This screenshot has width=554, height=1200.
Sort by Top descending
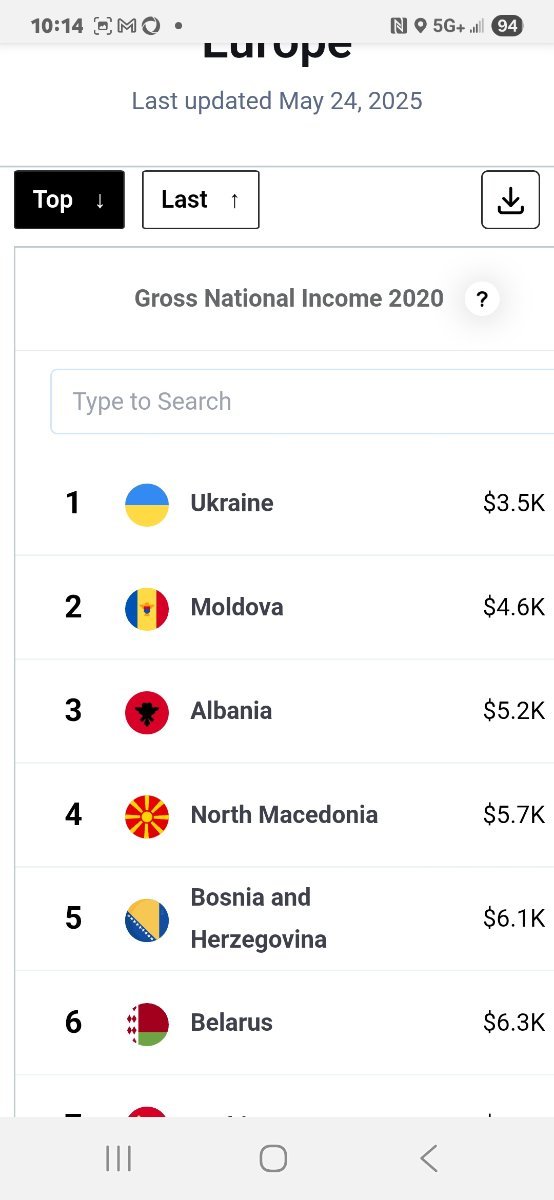[69, 199]
